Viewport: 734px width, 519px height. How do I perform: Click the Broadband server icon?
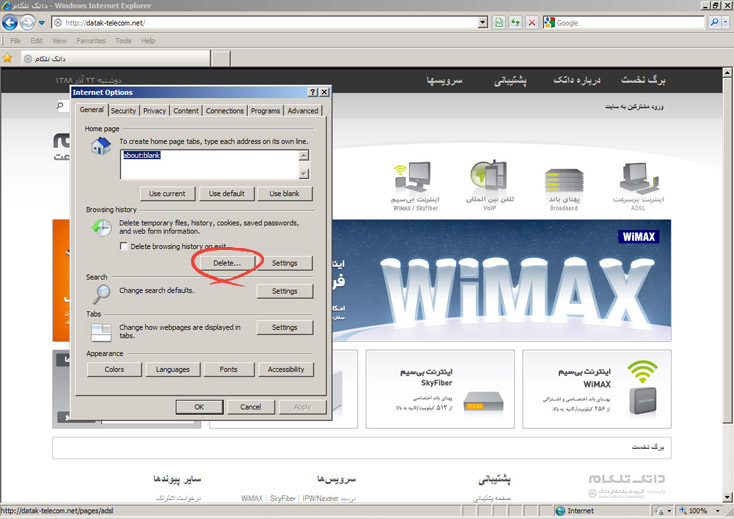[x=564, y=180]
